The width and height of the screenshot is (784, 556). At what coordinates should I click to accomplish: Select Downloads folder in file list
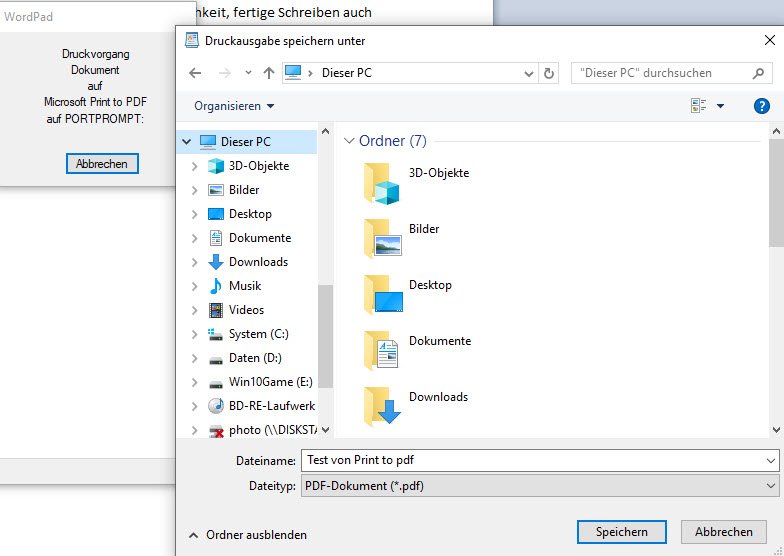pyautogui.click(x=416, y=407)
